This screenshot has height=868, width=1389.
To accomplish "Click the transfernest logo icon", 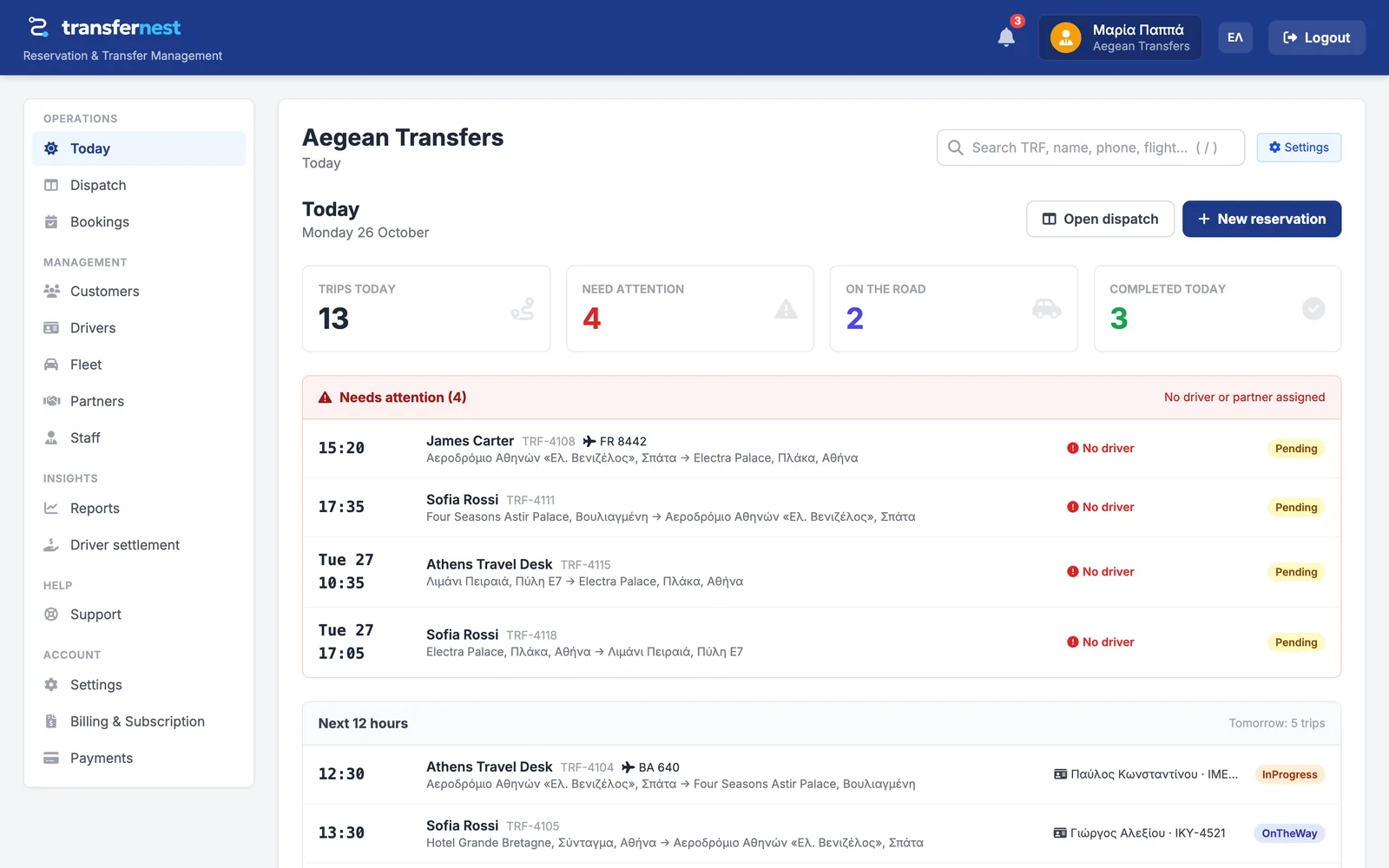I will click(38, 27).
